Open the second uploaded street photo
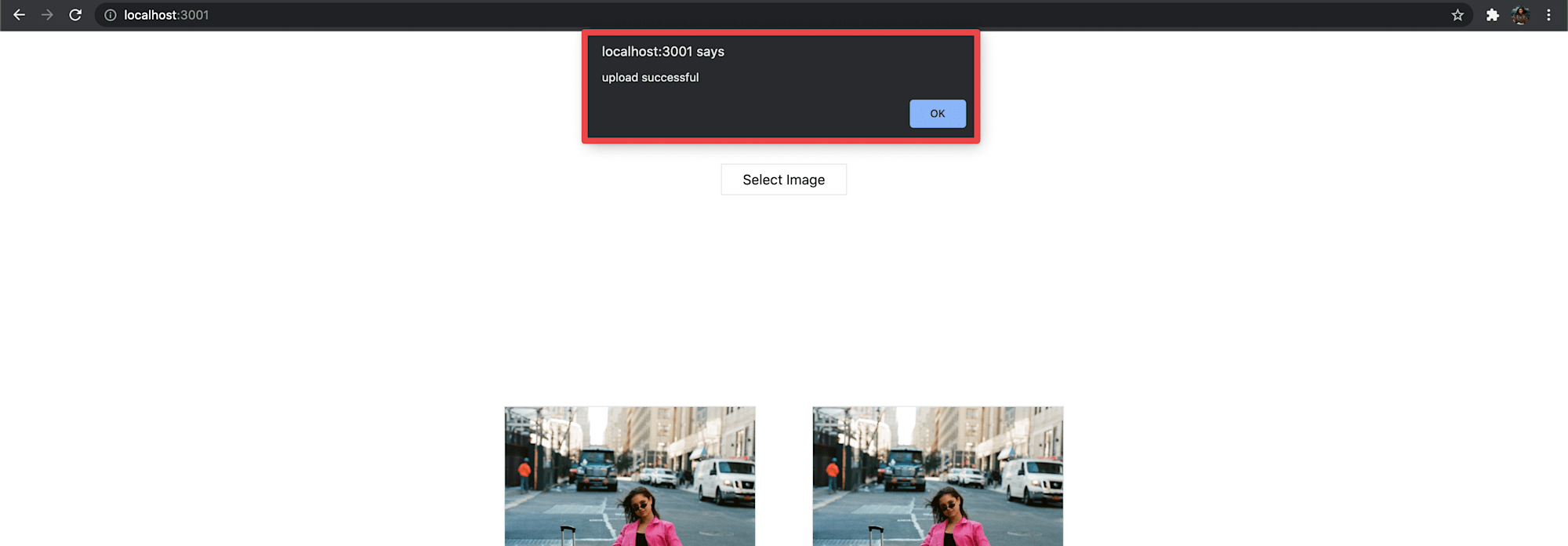1568x546 pixels. [x=938, y=476]
